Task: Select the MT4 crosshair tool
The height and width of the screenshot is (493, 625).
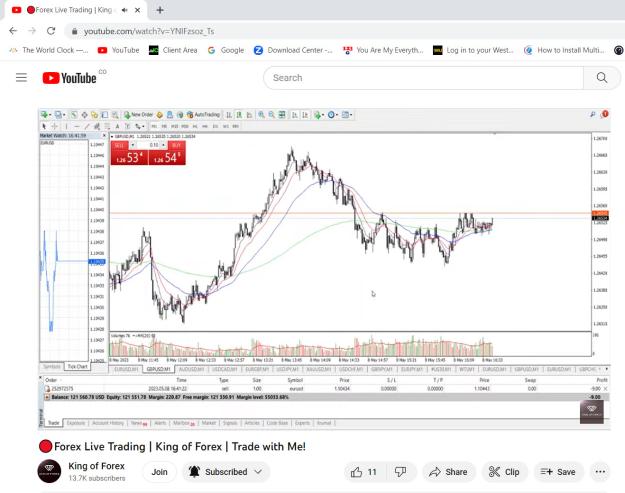Action: (54, 126)
